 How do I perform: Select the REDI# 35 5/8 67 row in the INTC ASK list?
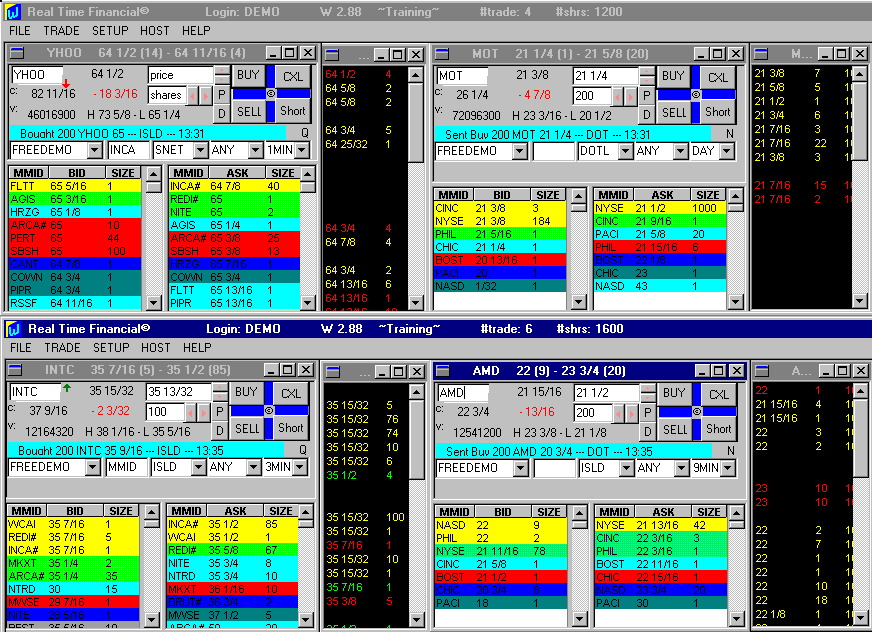point(232,550)
